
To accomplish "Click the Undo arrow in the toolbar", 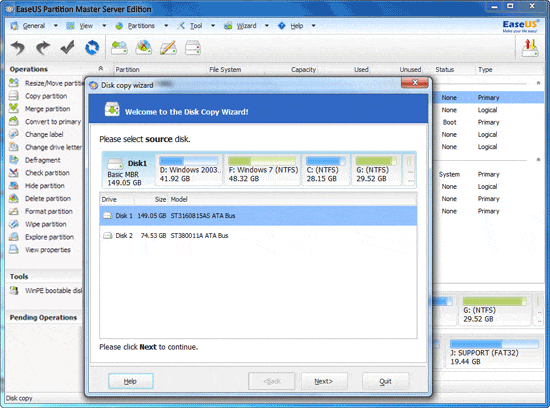I will (x=18, y=47).
